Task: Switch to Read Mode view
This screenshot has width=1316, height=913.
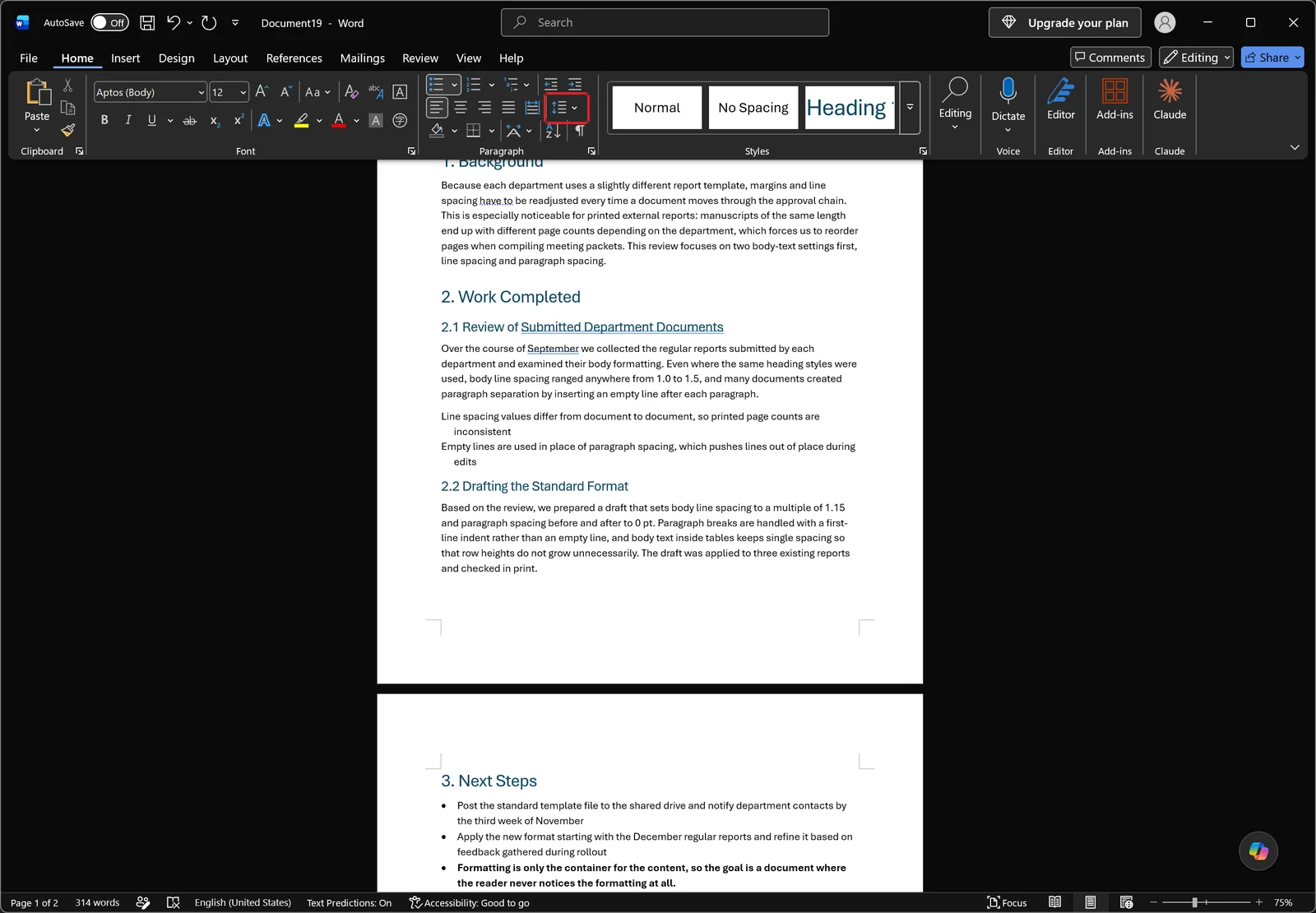Action: 1054,902
